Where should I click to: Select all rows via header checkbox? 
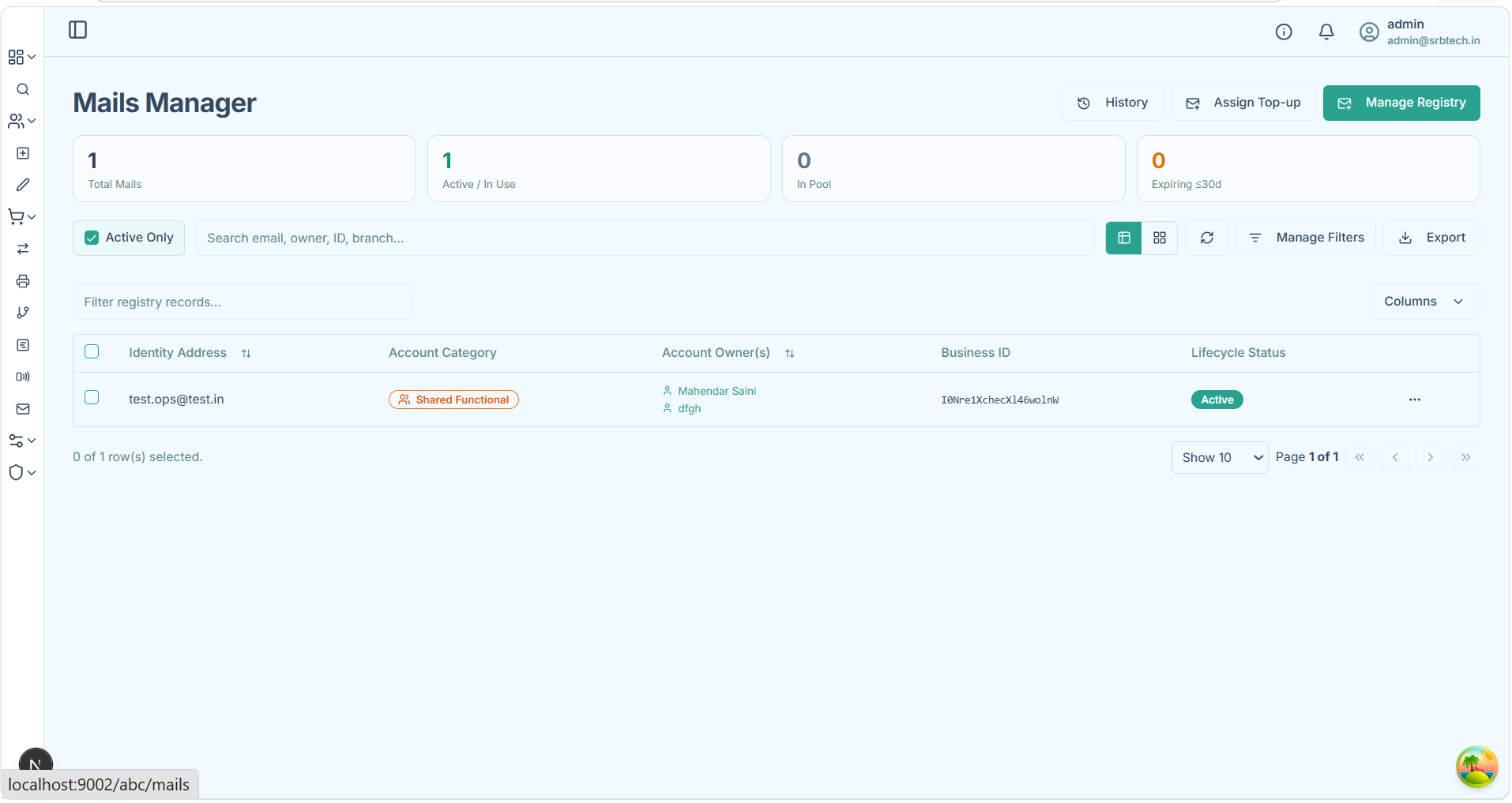[92, 351]
